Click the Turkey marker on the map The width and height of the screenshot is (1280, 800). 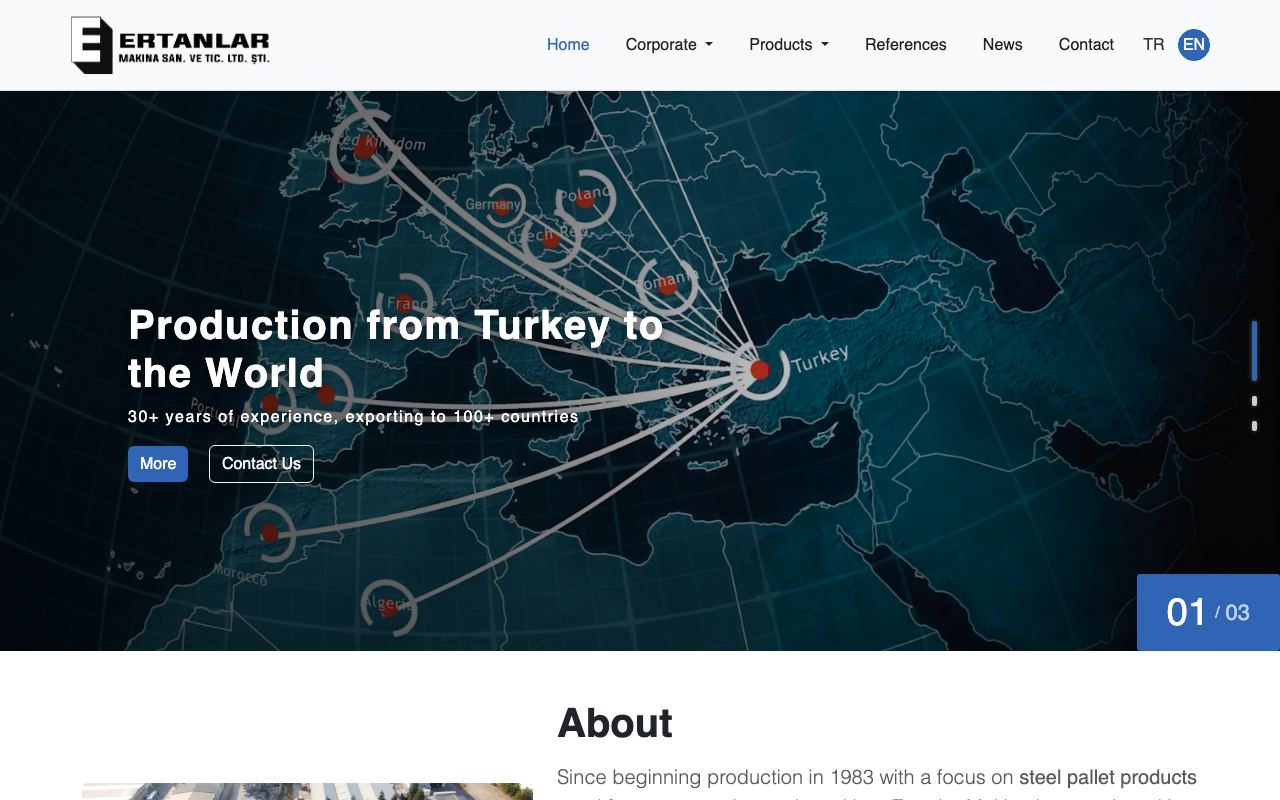[x=760, y=370]
